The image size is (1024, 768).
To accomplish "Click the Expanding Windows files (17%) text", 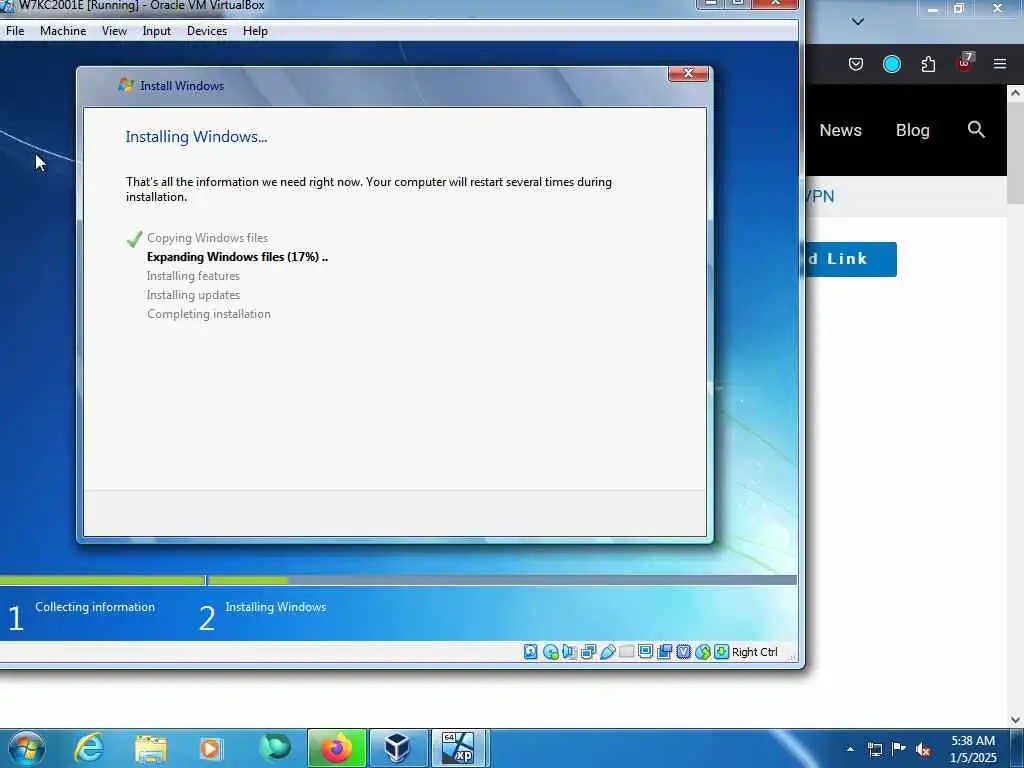I will click(x=237, y=257).
